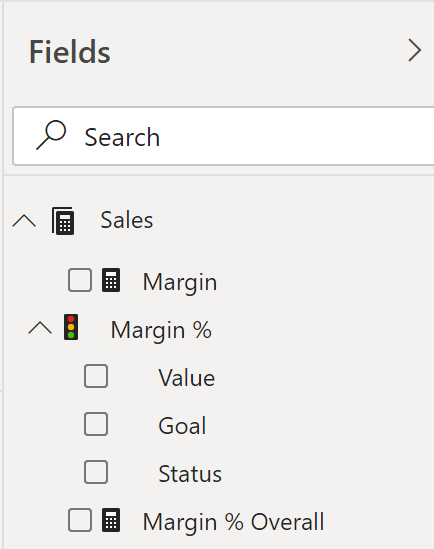The image size is (434, 549).
Task: Click the Goal field label
Action: click(182, 426)
